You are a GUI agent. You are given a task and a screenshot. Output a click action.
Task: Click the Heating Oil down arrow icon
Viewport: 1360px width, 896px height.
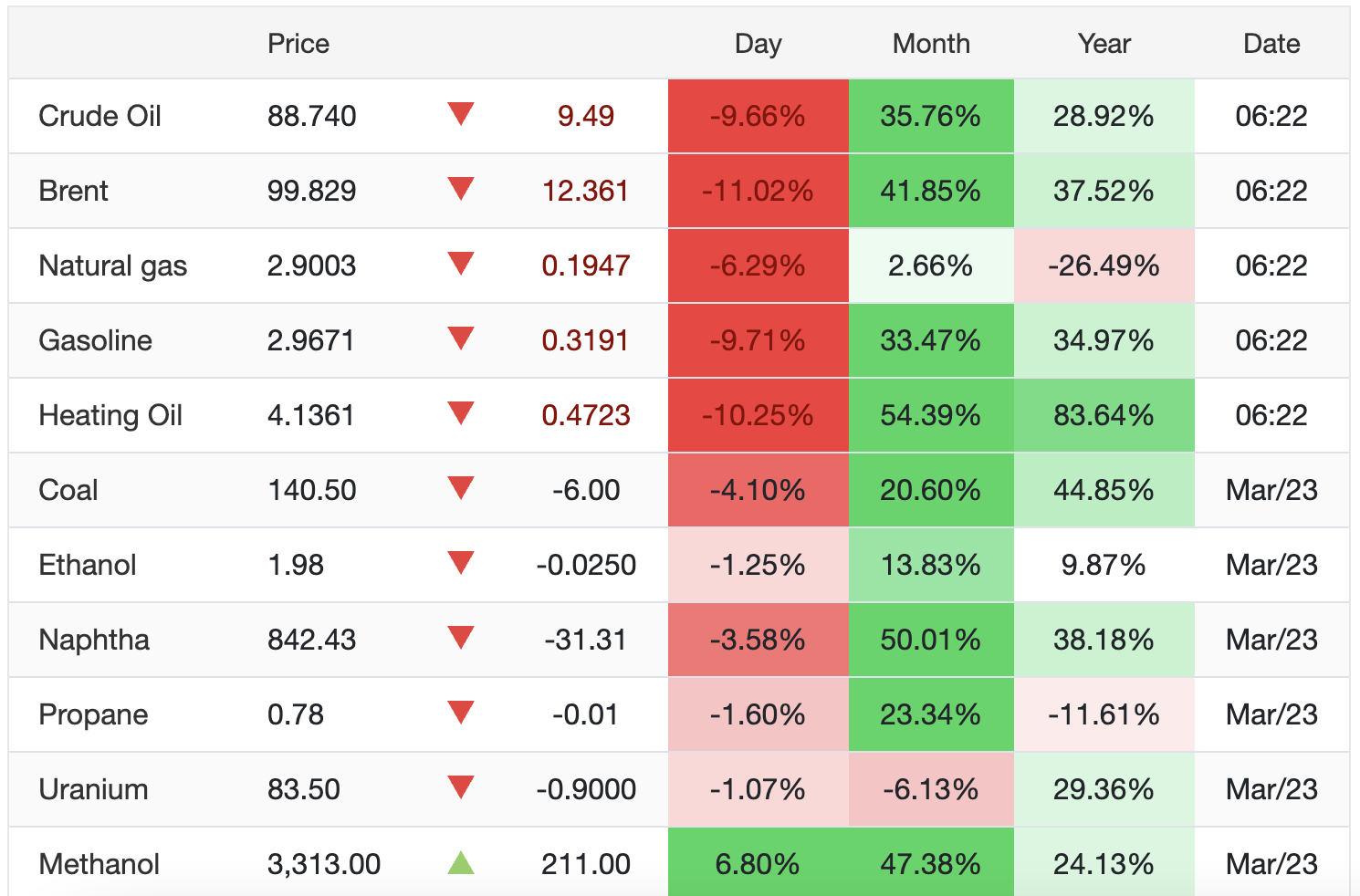click(x=461, y=413)
